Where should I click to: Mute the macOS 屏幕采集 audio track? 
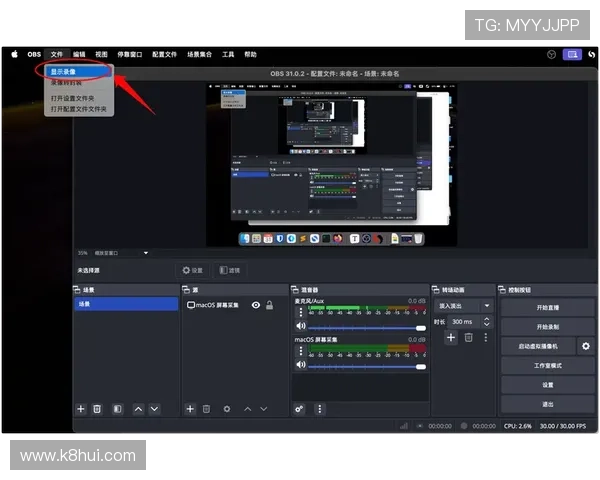point(300,366)
